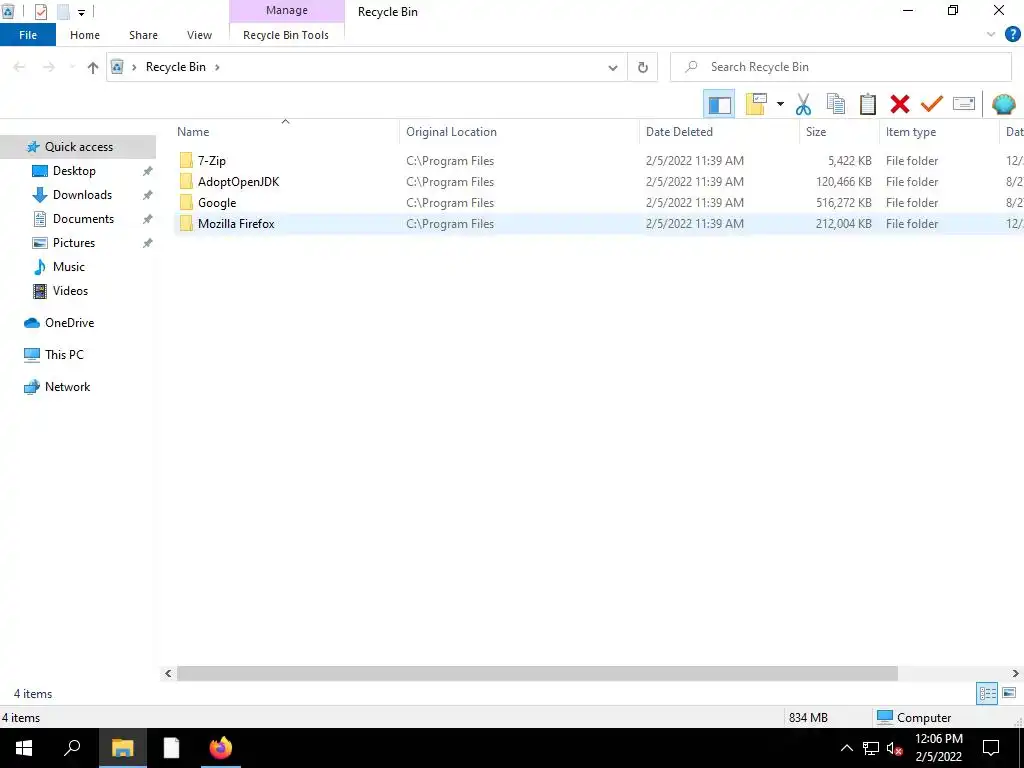Click the Search Recycle Bin field

(x=841, y=67)
